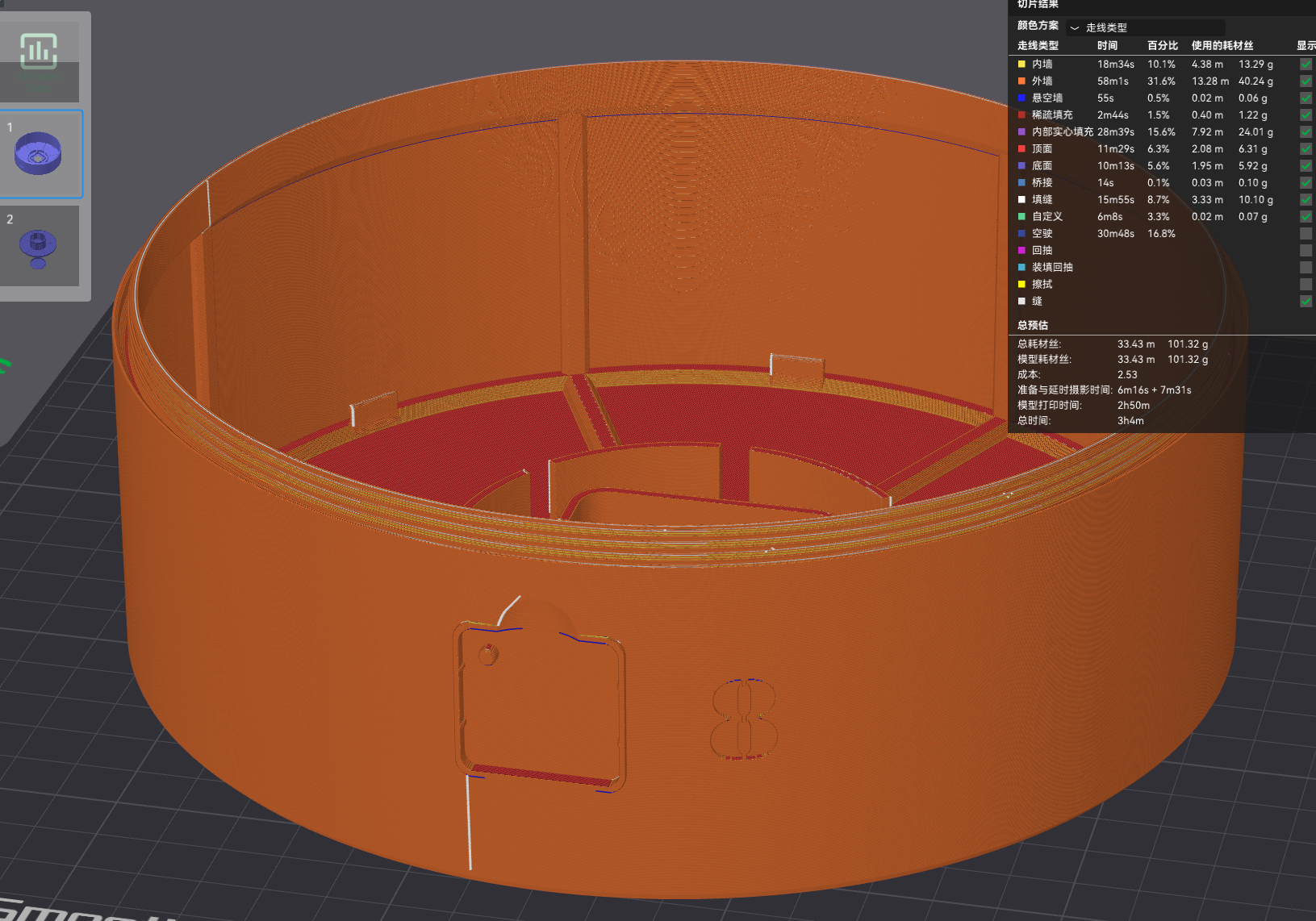Image resolution: width=1316 pixels, height=921 pixels.
Task: Click the yellow 内墙 color swatch
Action: click(1021, 64)
